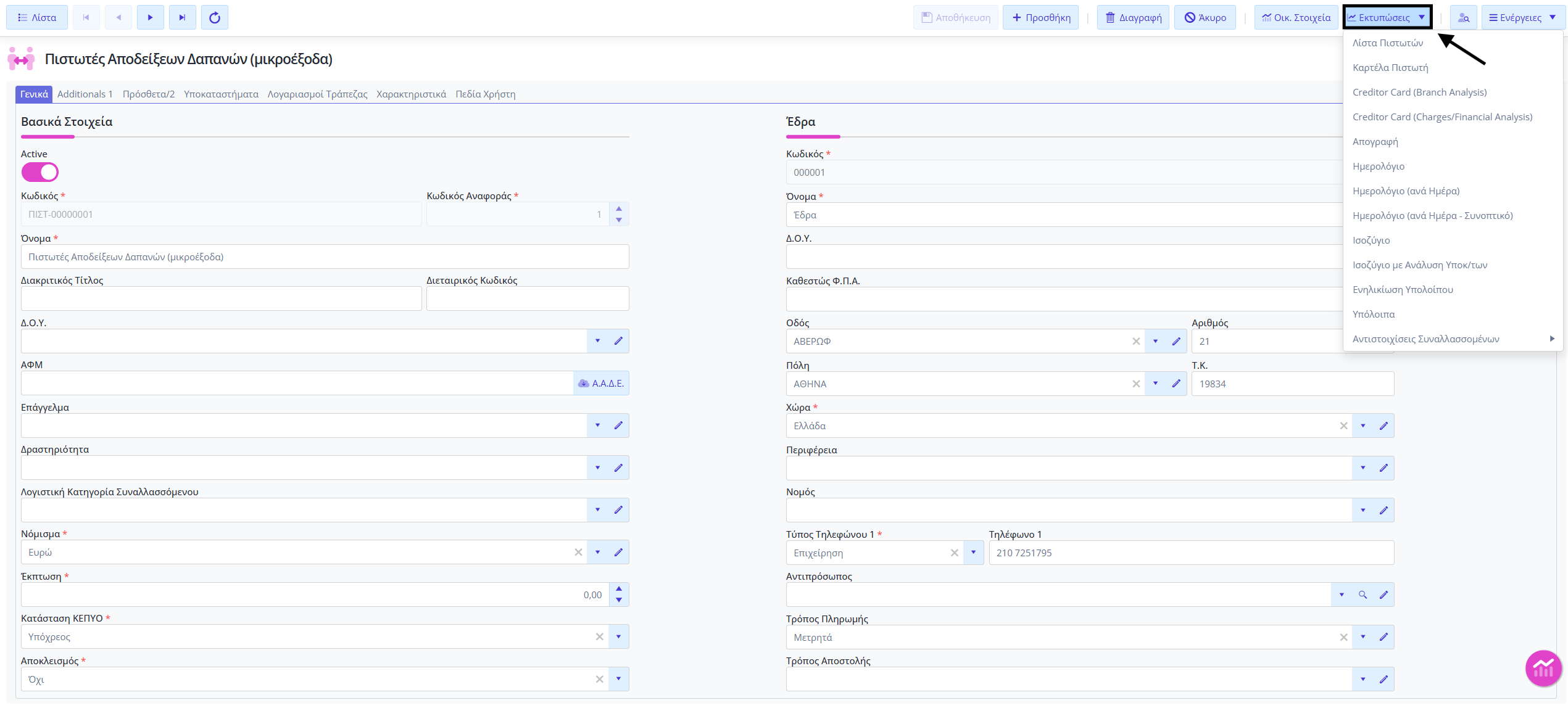Edit Επάγγελμα with pencil icon
The image size is (1568, 708).
[x=618, y=426]
